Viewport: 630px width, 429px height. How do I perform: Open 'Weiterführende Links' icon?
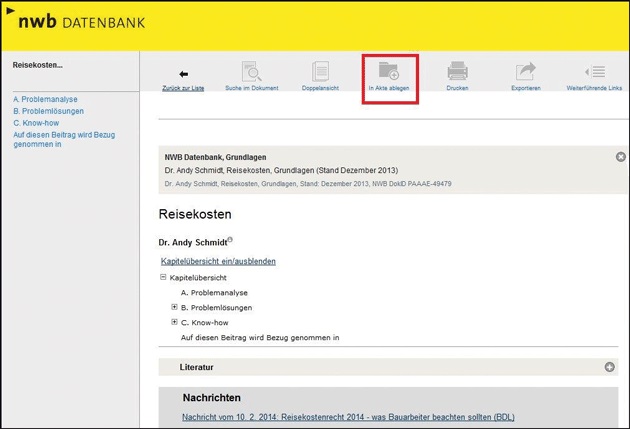[x=595, y=72]
